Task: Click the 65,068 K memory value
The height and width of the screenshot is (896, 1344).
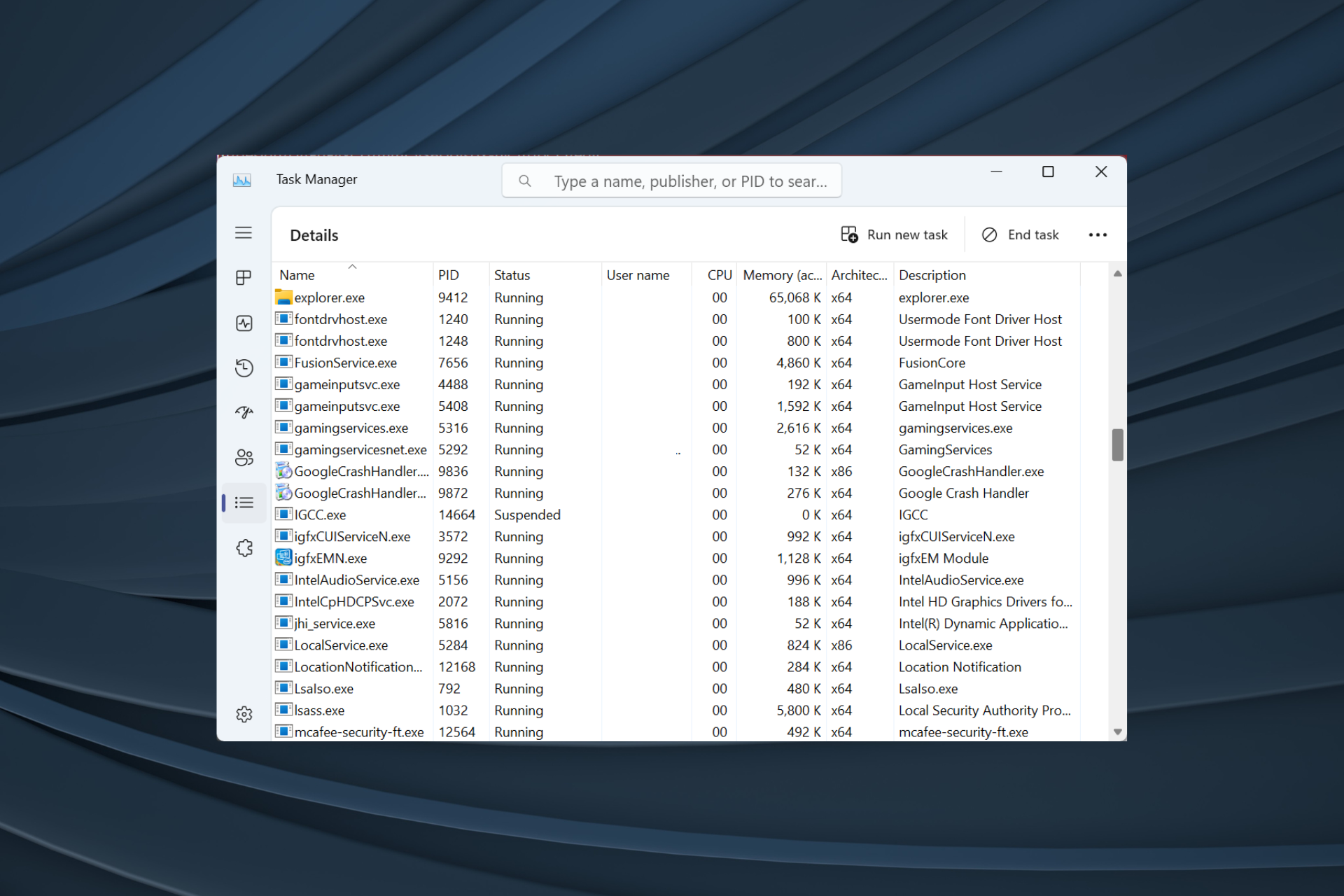Action: coord(794,297)
